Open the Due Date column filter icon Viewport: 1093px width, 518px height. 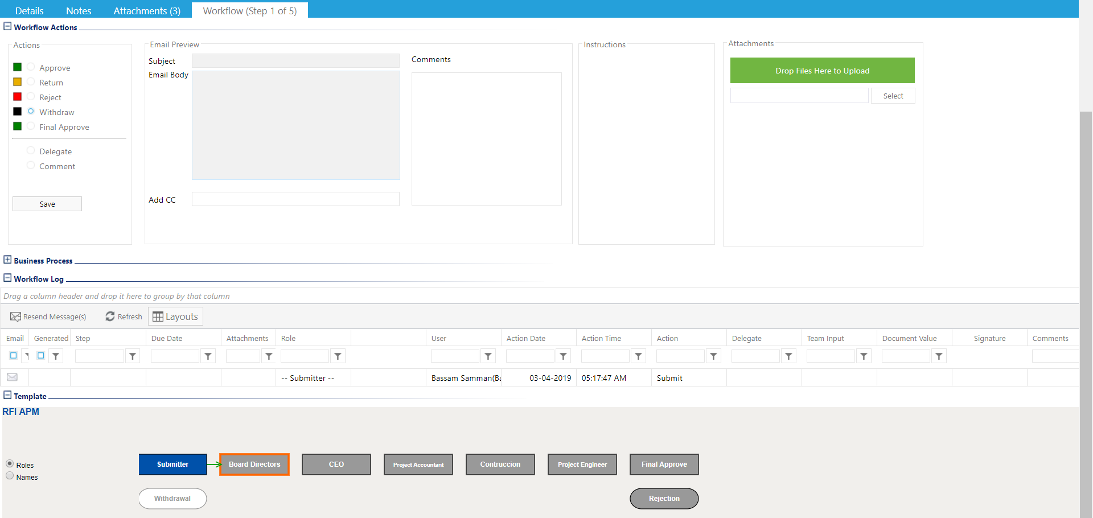[x=208, y=356]
